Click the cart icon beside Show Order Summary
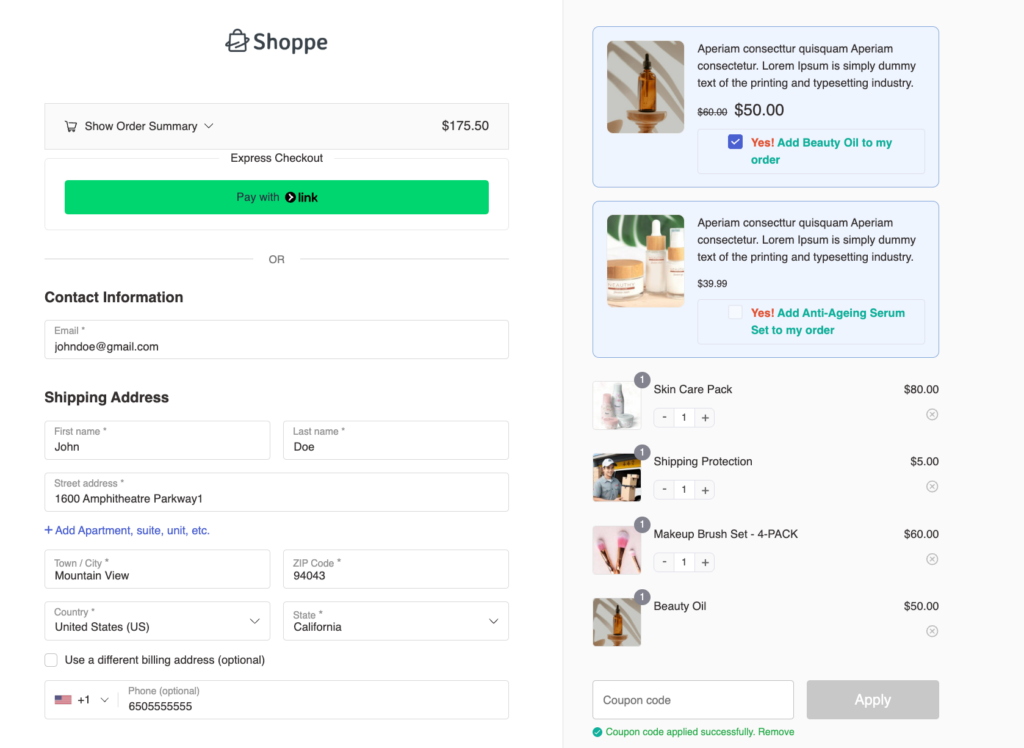Image resolution: width=1024 pixels, height=748 pixels. 71,126
